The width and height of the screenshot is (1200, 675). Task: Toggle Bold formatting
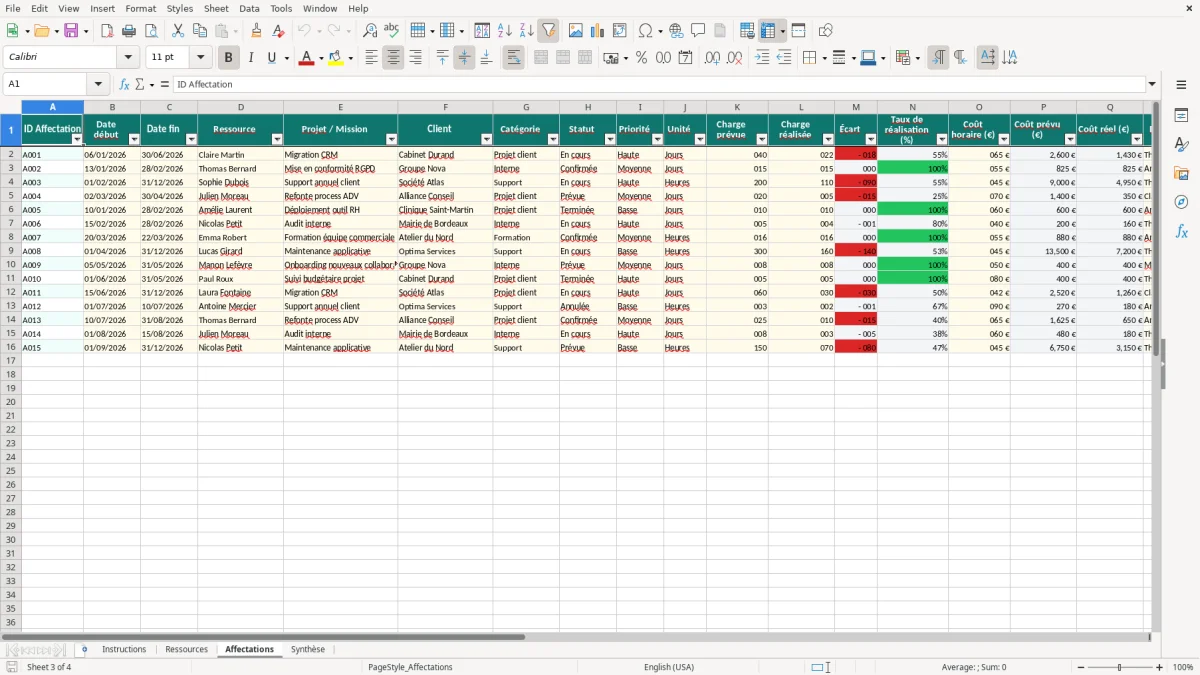coord(228,58)
